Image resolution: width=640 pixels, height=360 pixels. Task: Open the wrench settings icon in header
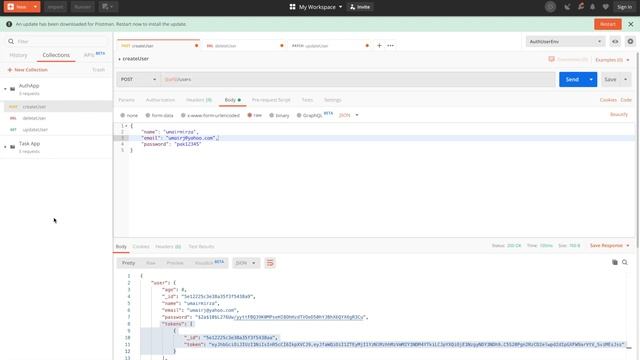[580, 7]
